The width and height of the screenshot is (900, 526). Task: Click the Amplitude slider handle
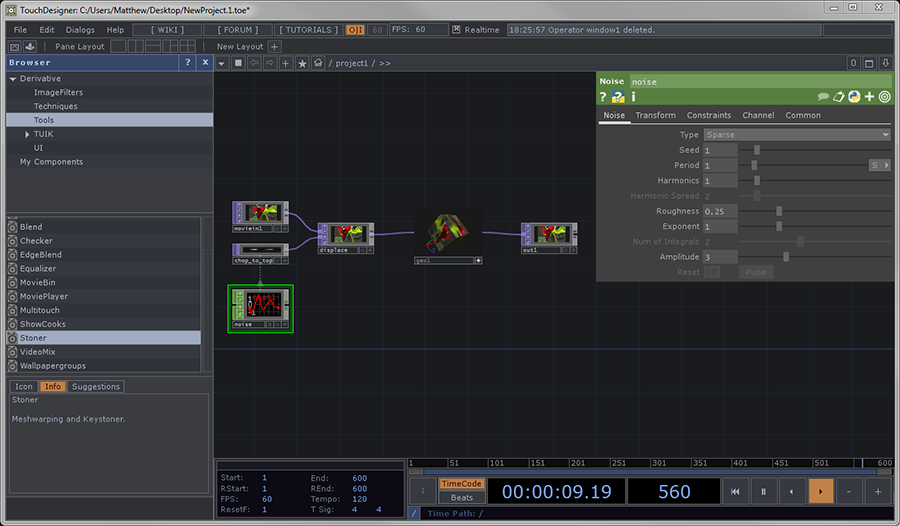pyautogui.click(x=786, y=257)
